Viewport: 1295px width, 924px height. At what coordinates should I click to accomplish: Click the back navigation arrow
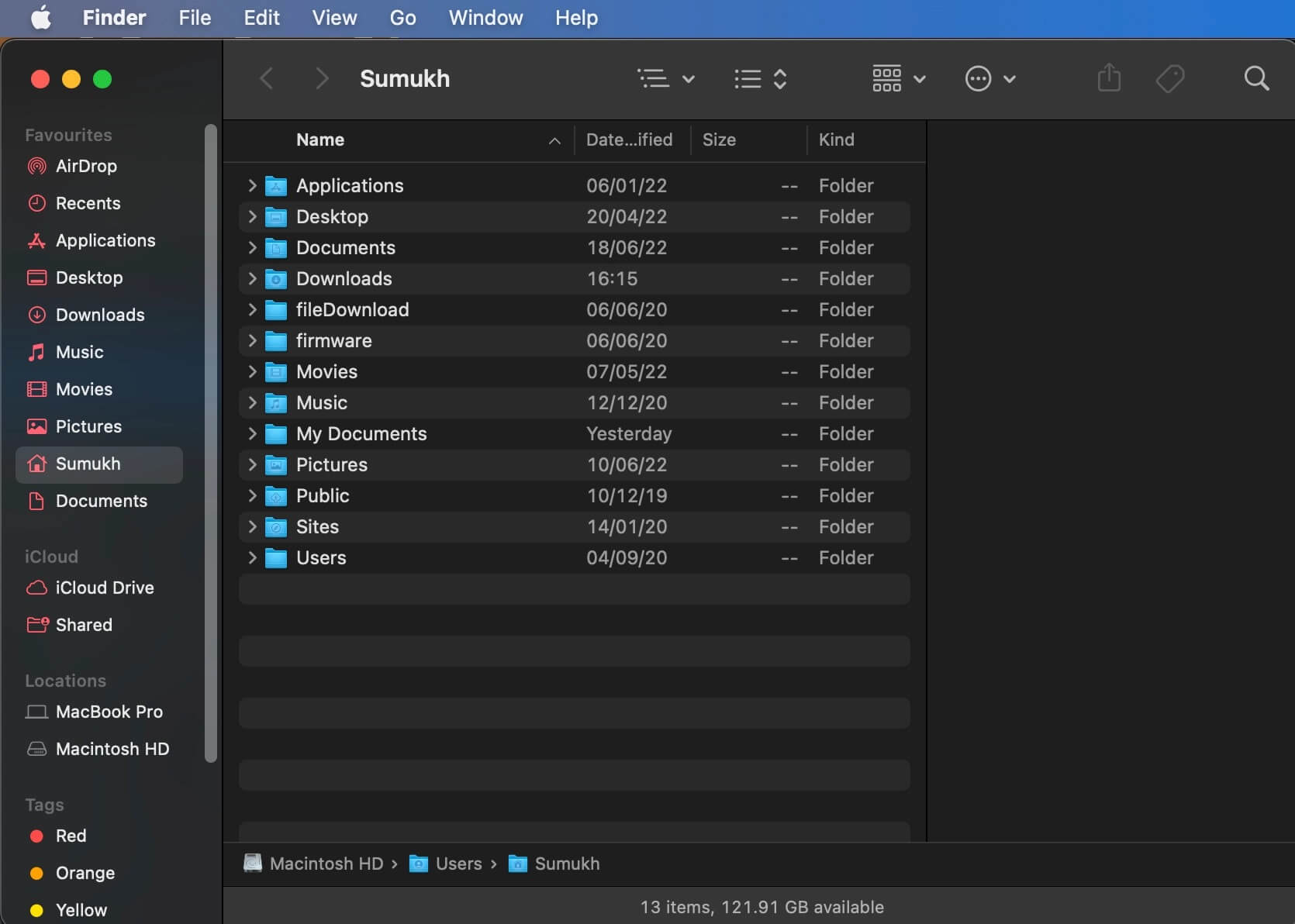(x=267, y=78)
